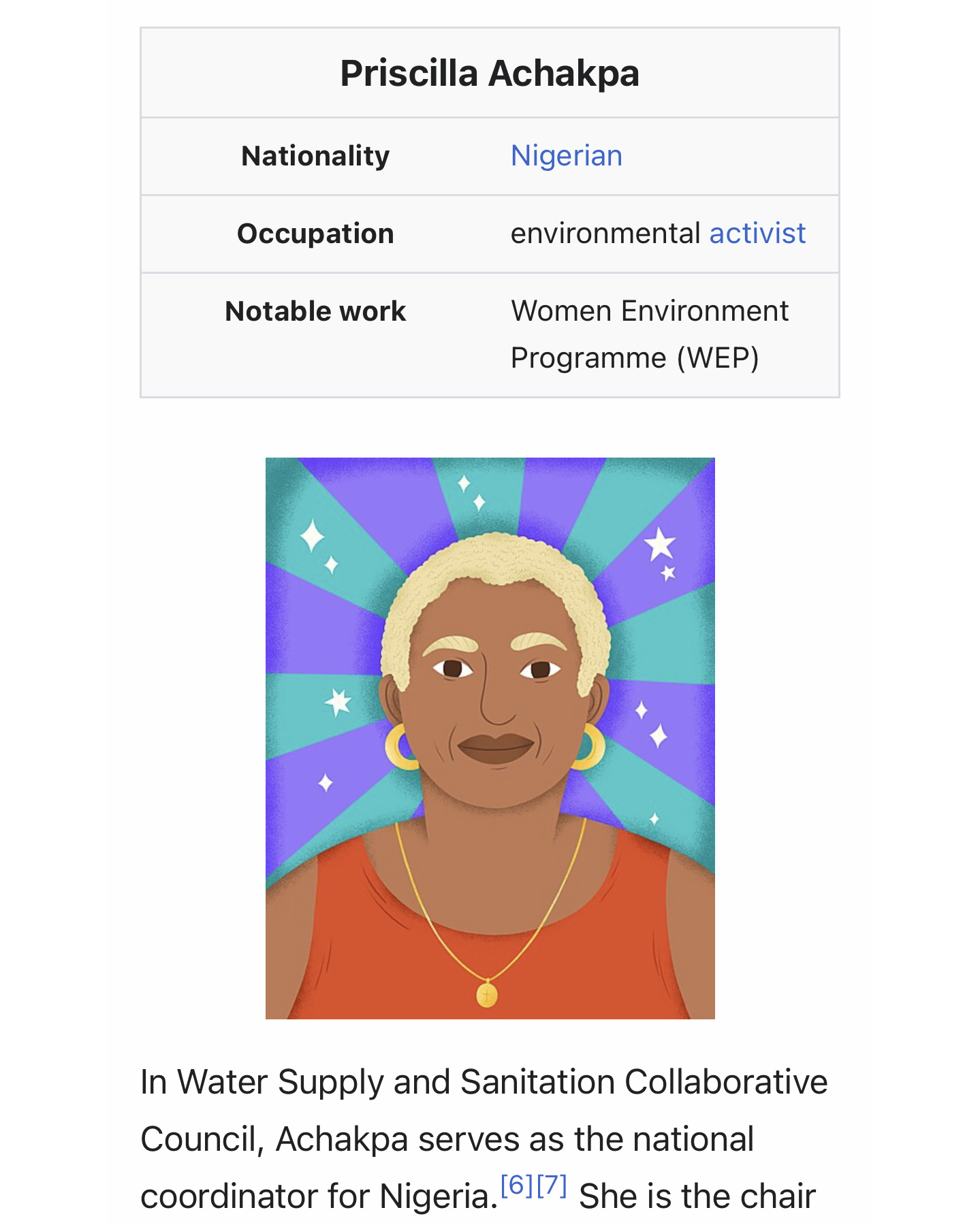The height and width of the screenshot is (1225, 980).
Task: Click the word "Nigeria." before the citations
Action: click(x=439, y=1196)
